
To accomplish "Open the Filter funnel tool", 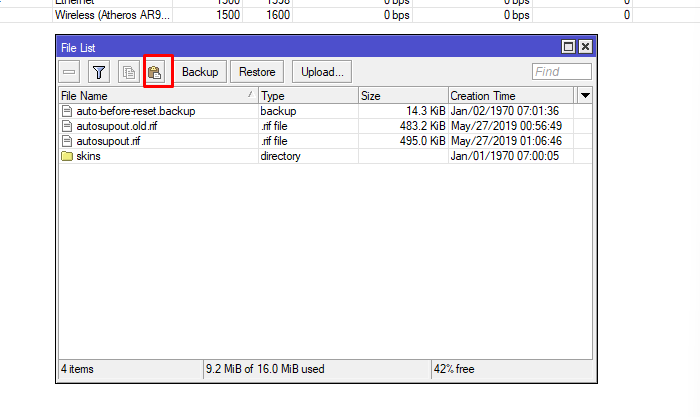I will [x=99, y=72].
